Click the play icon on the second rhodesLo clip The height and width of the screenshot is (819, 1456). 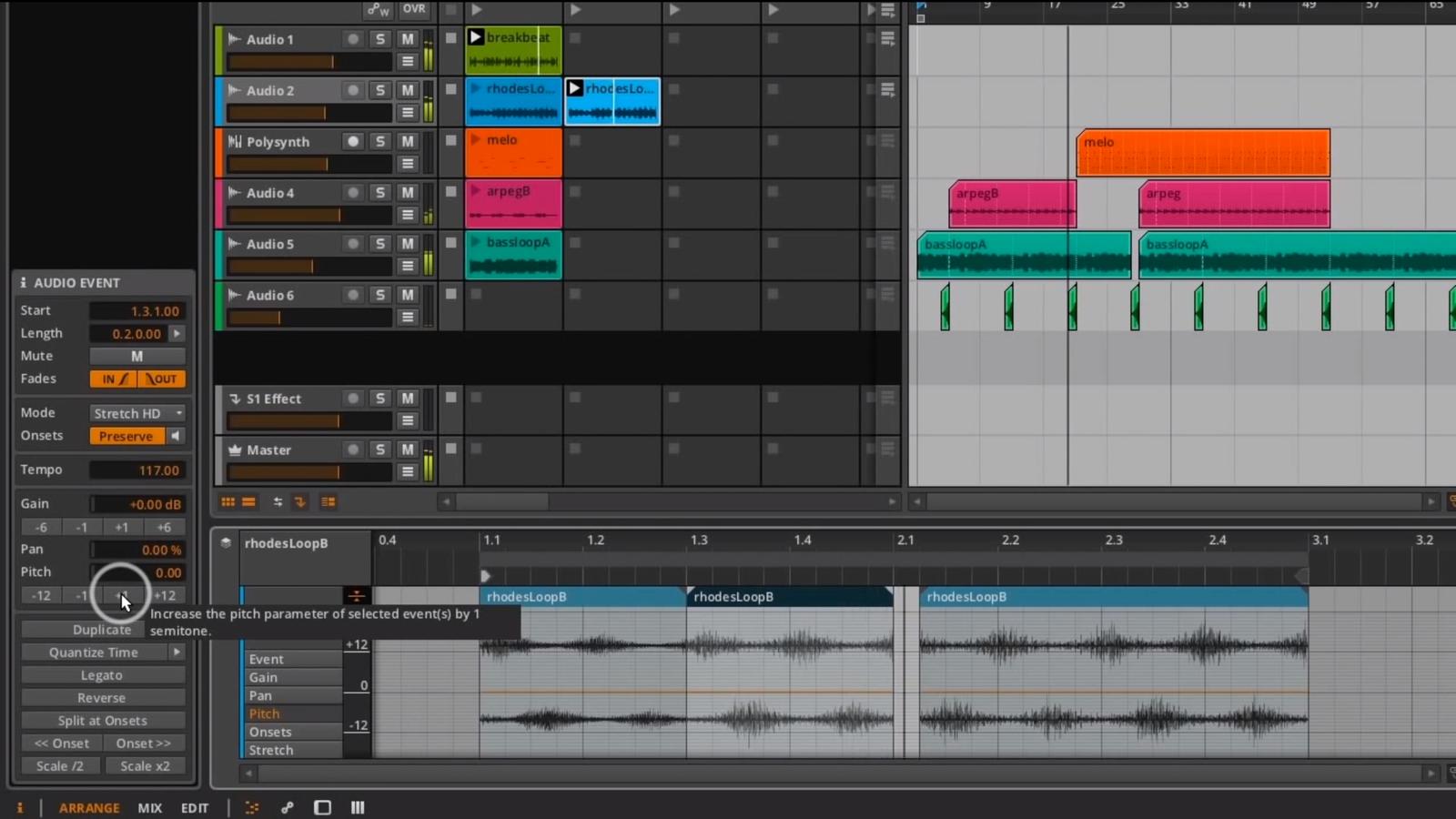(574, 88)
